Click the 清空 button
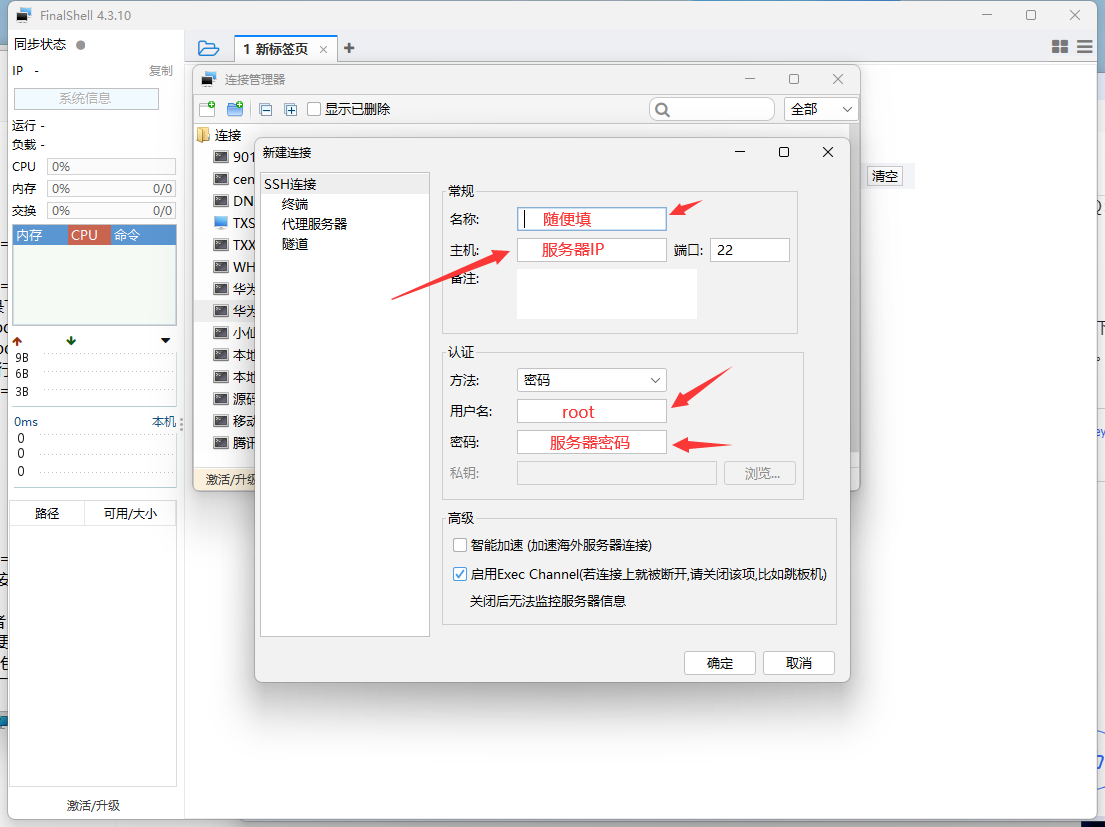This screenshot has height=827, width=1105. [884, 176]
